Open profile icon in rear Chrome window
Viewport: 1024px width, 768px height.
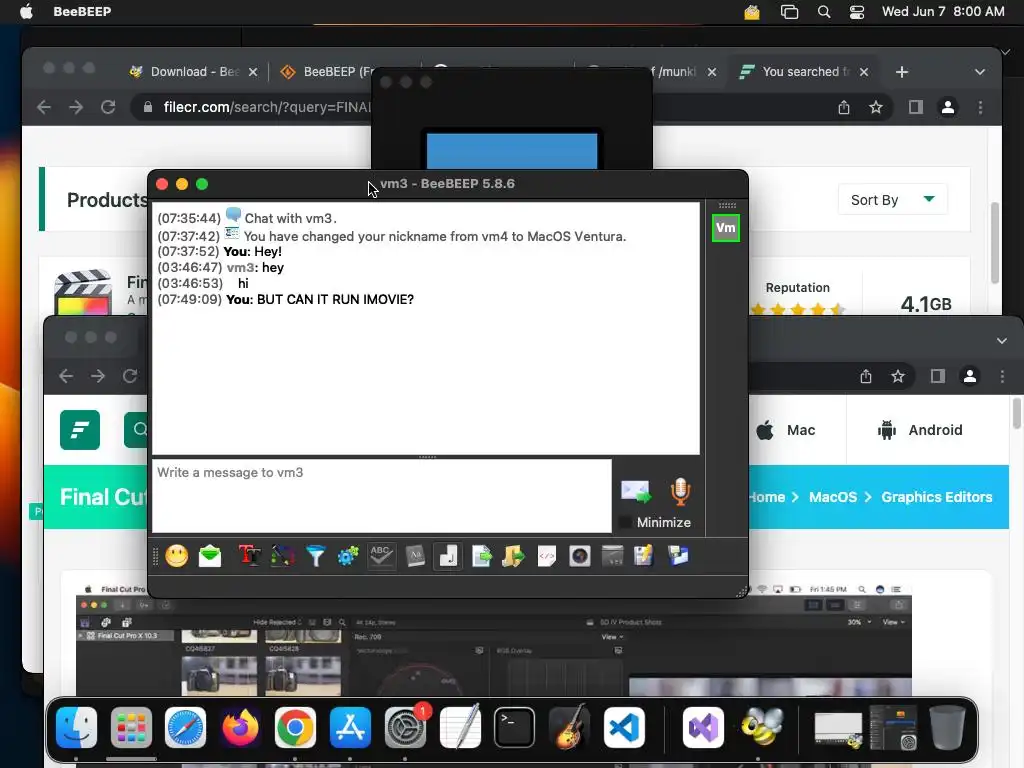(x=948, y=107)
